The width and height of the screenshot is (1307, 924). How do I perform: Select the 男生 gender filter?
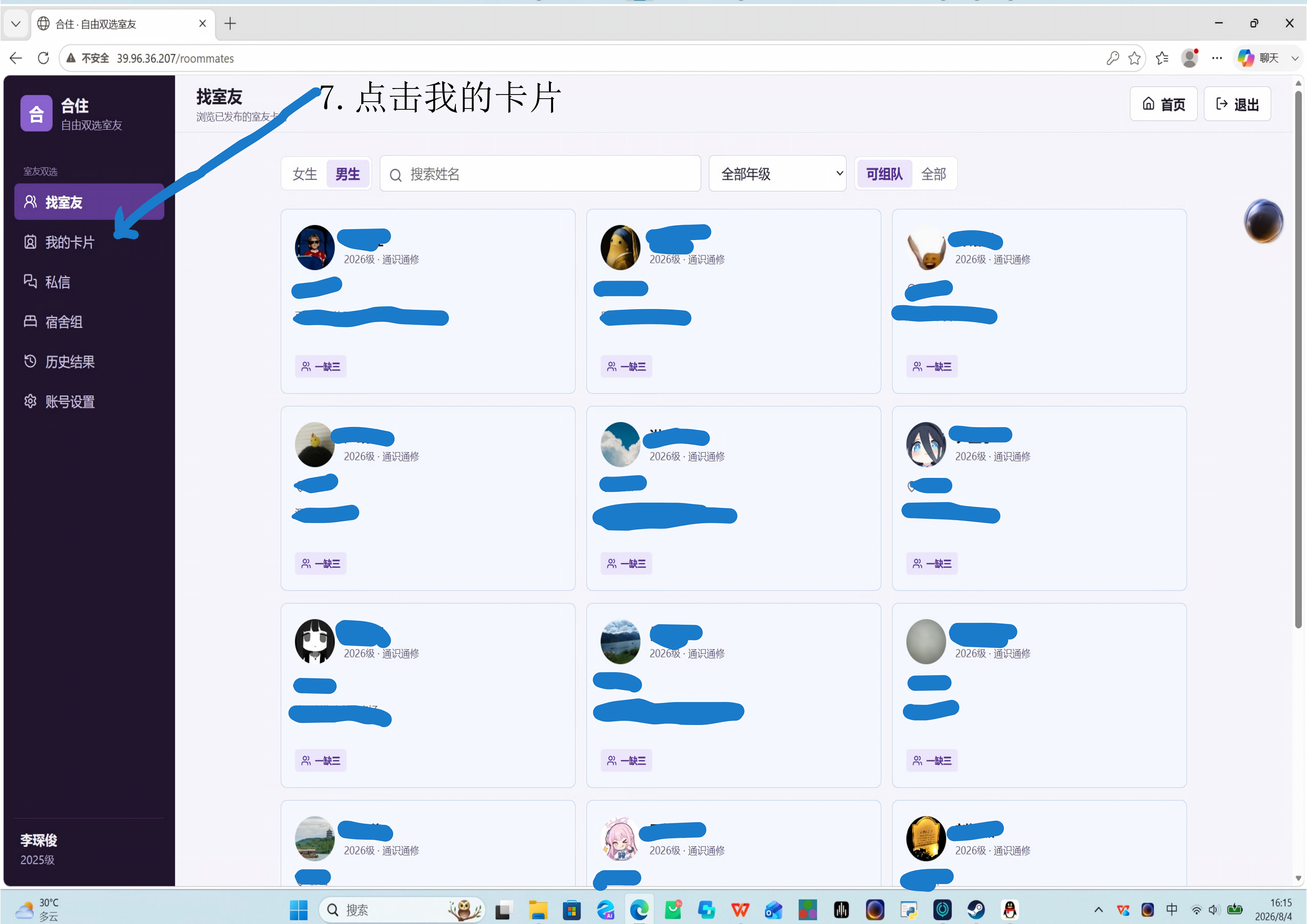tap(347, 174)
